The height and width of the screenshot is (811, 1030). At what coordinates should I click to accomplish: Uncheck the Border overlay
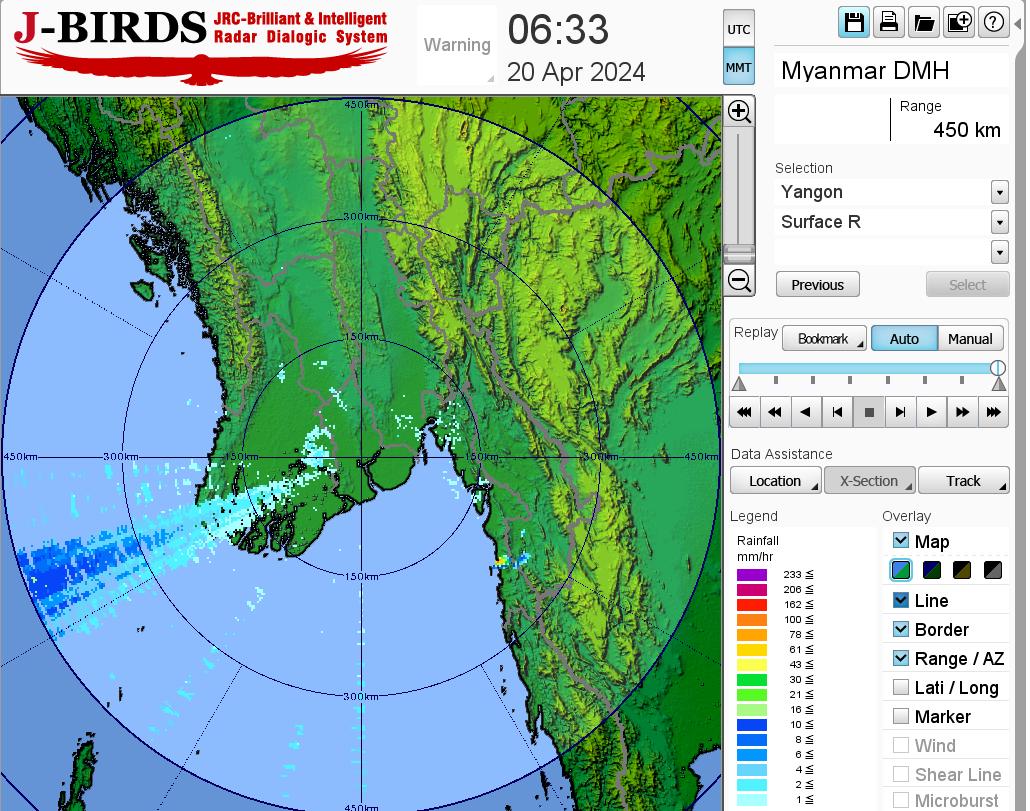tap(901, 628)
